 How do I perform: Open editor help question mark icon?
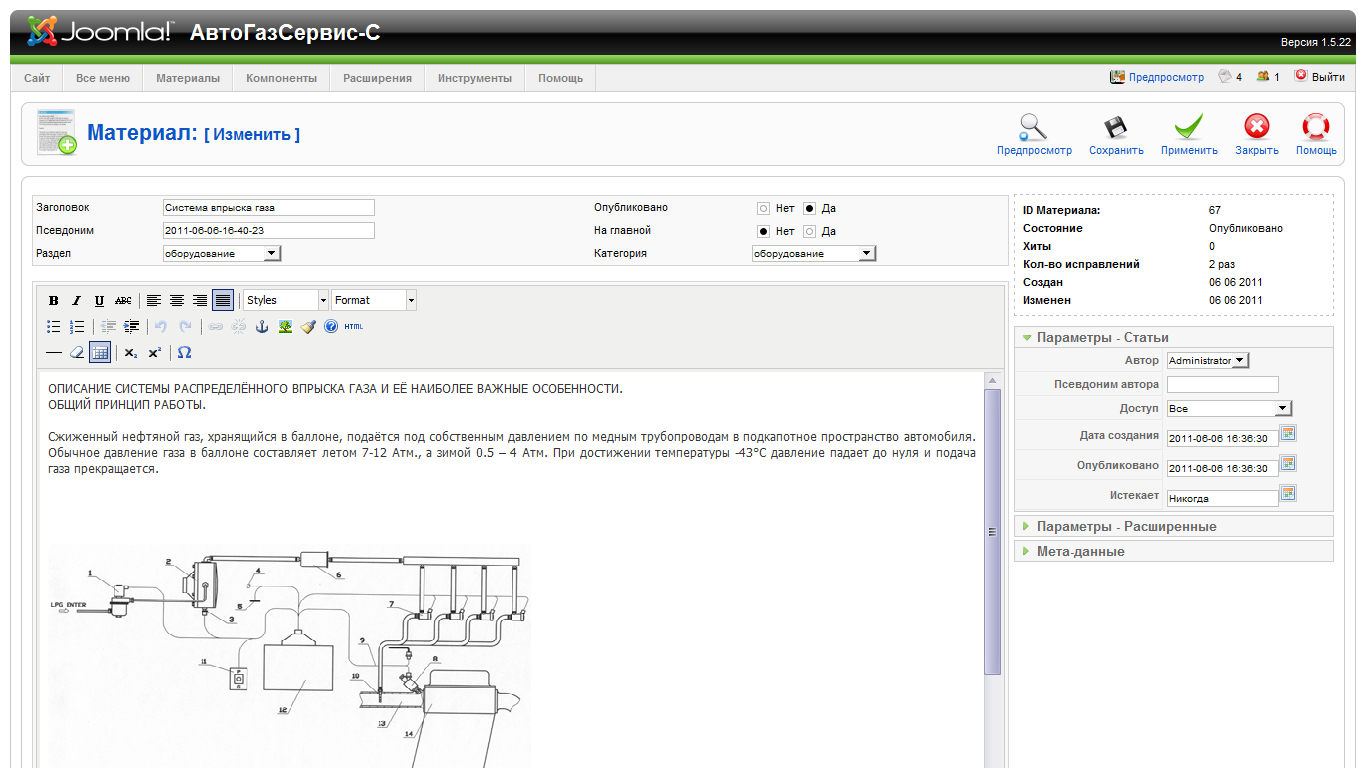331,326
